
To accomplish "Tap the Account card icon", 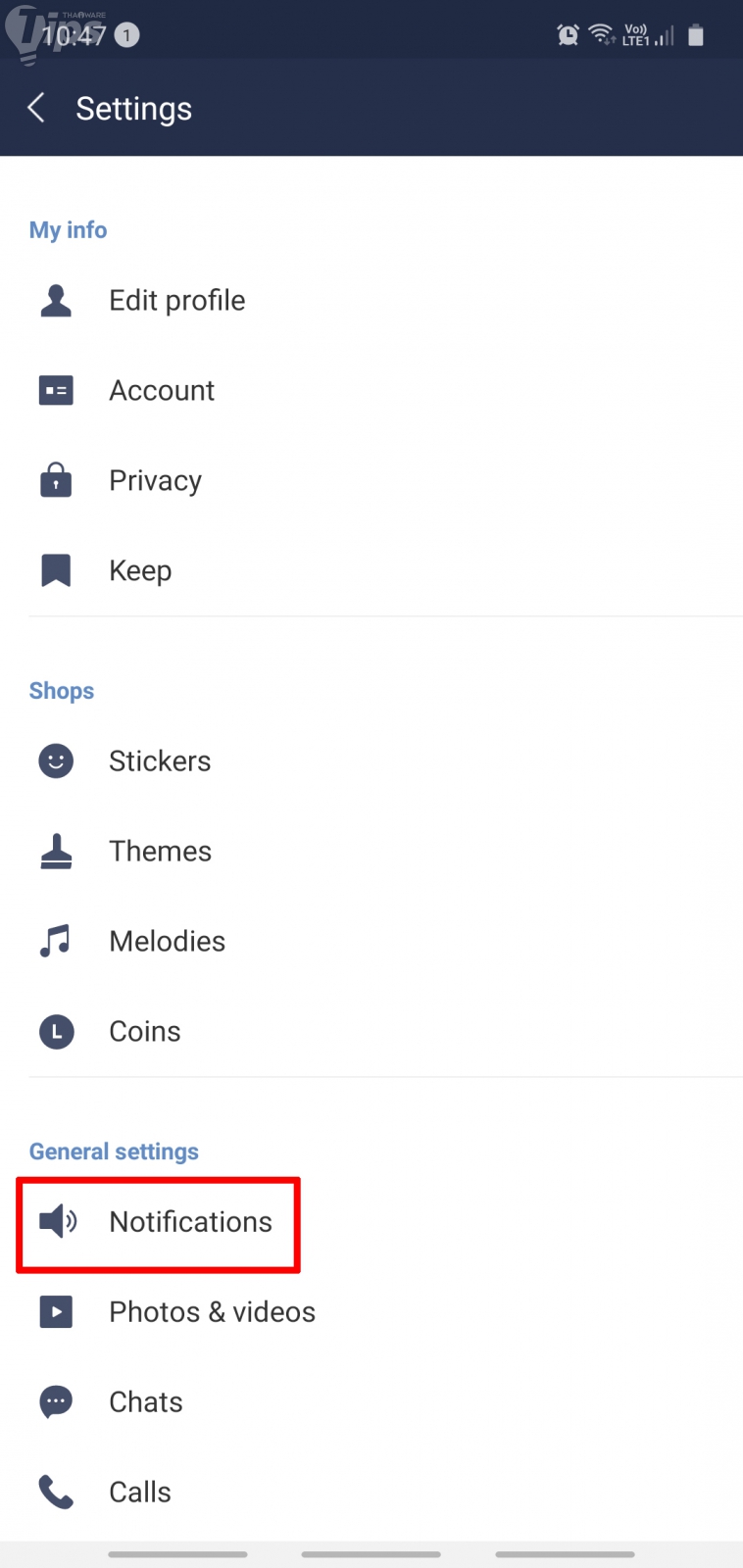I will (x=56, y=391).
